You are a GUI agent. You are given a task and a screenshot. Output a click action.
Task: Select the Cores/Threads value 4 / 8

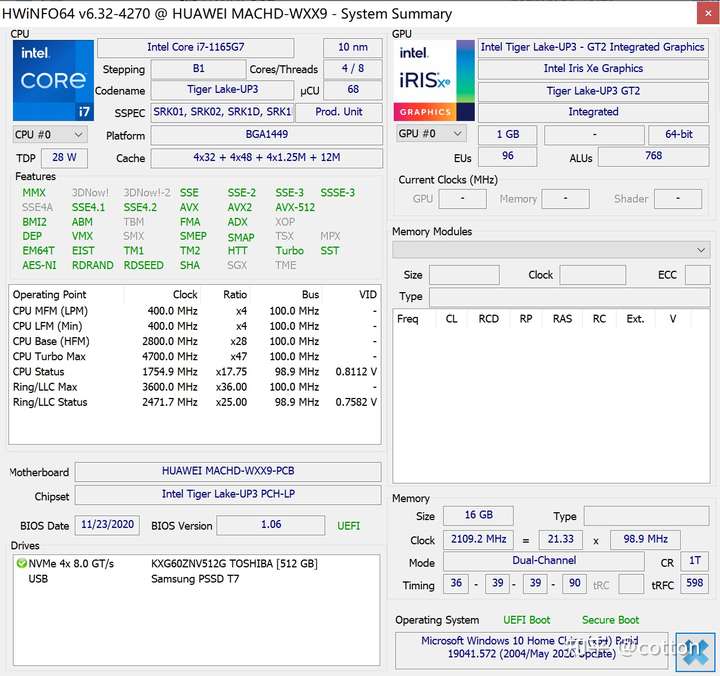[353, 69]
